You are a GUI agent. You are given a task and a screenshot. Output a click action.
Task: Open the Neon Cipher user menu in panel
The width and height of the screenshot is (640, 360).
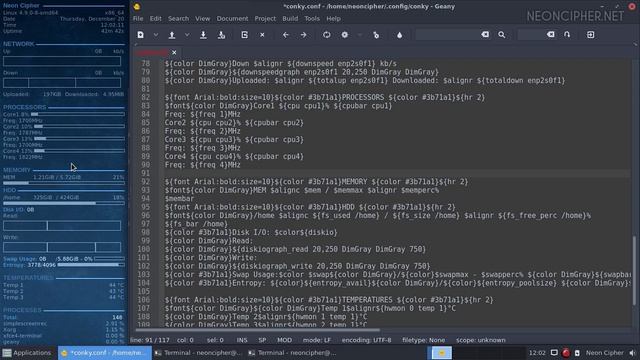604,353
